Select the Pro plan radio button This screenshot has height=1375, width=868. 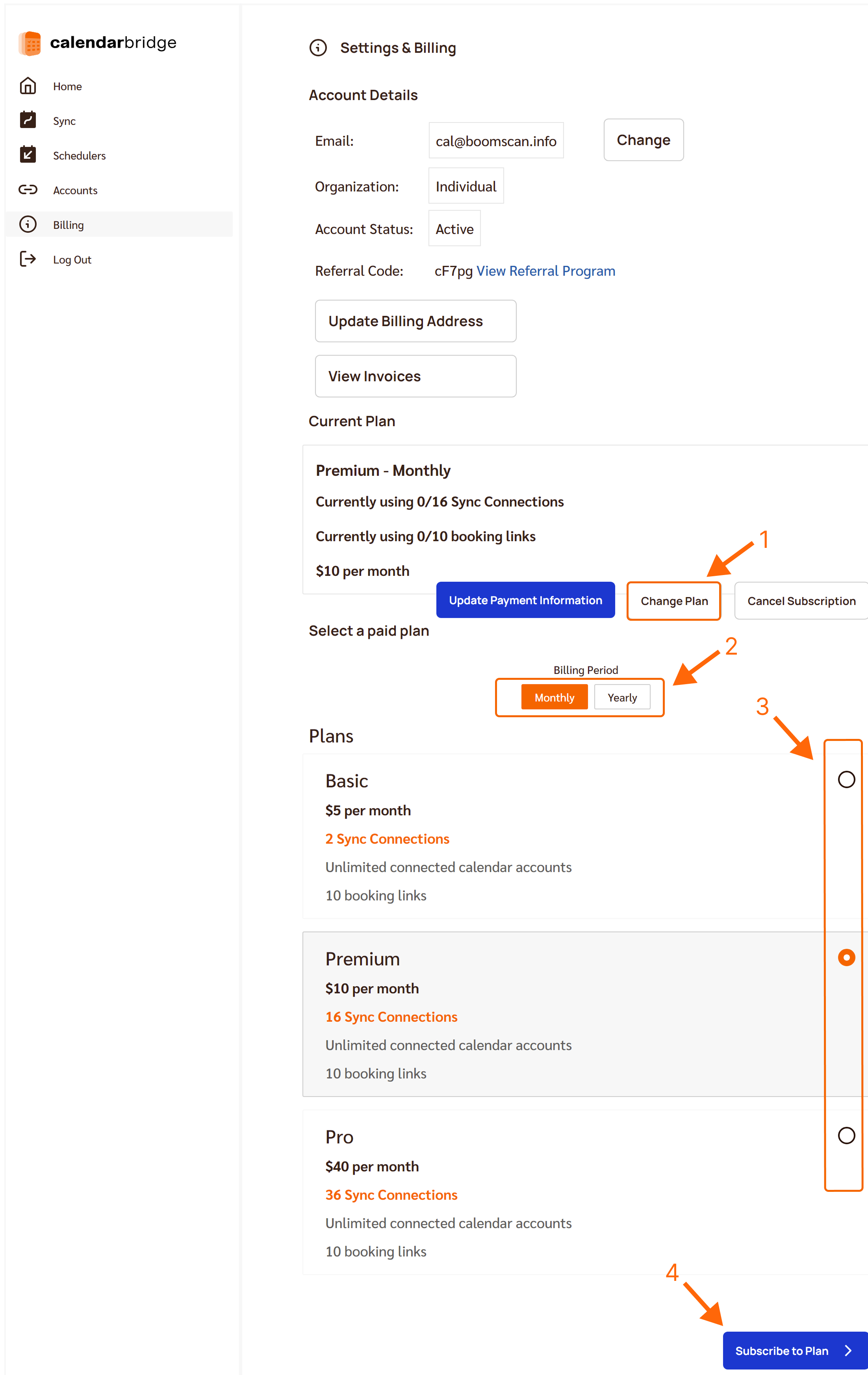click(846, 1135)
